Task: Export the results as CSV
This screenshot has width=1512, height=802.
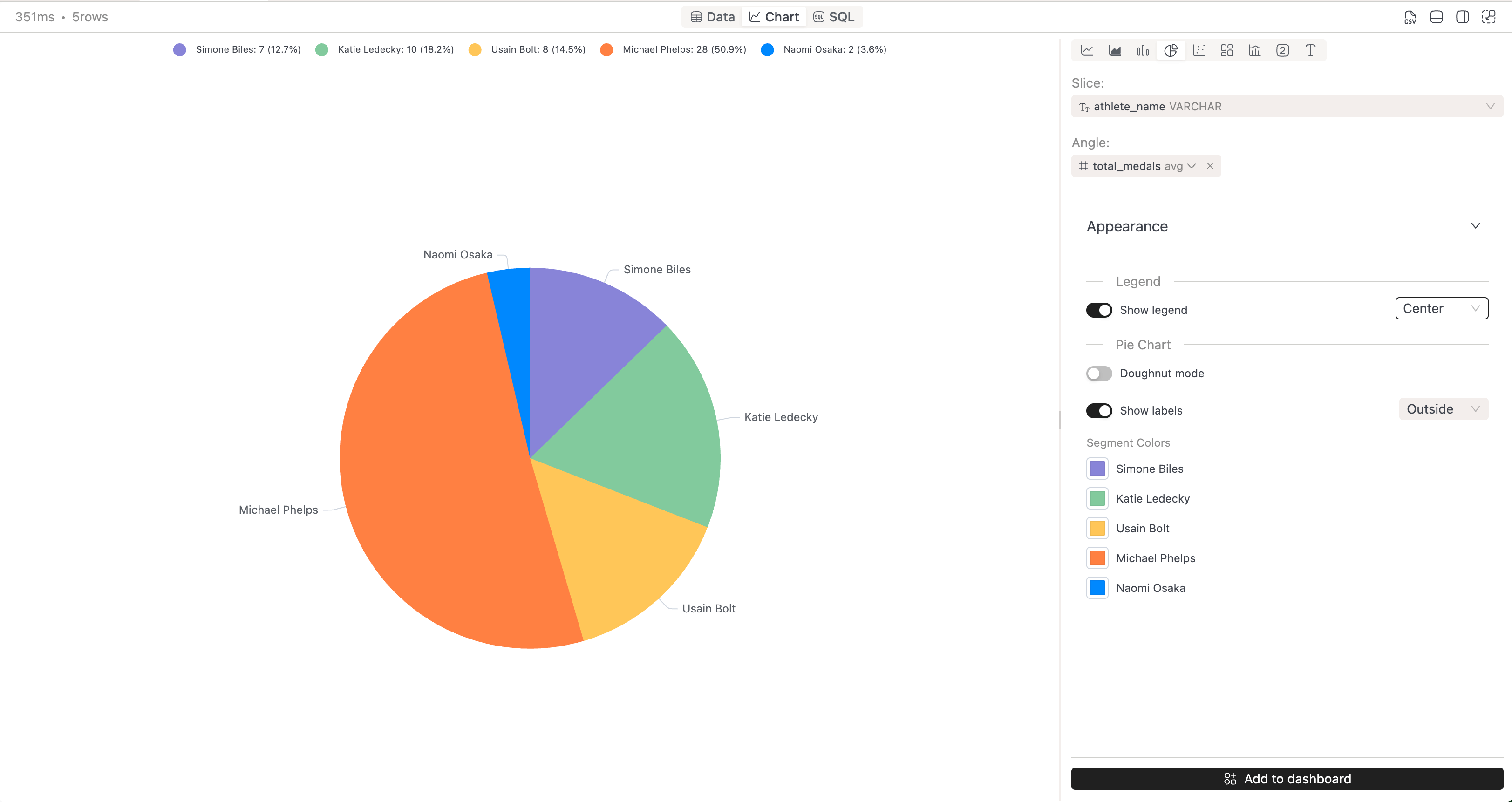Action: pyautogui.click(x=1410, y=17)
